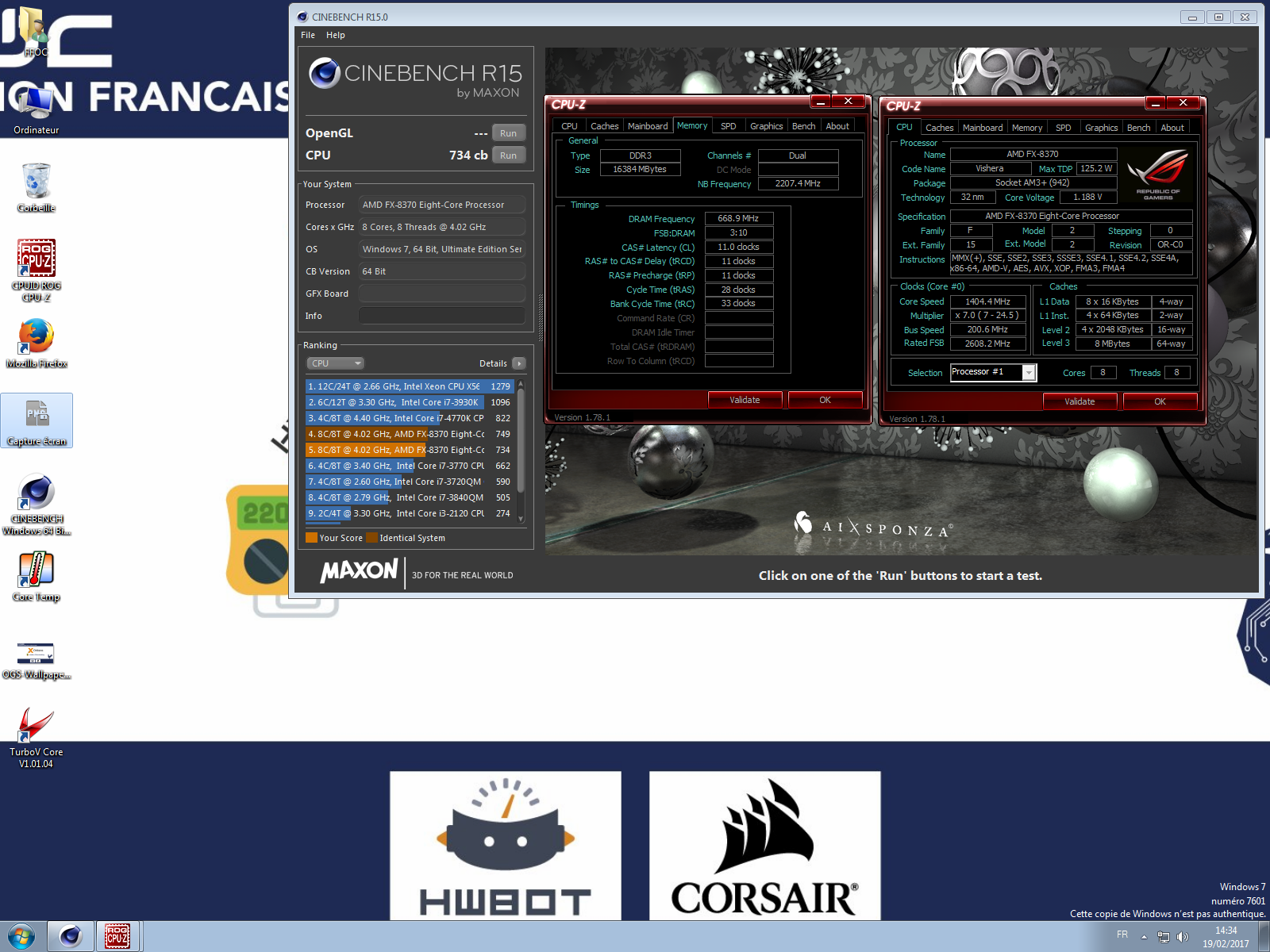Switch to ROG CPU-Z taskbar button
The width and height of the screenshot is (1270, 952).
tap(117, 937)
